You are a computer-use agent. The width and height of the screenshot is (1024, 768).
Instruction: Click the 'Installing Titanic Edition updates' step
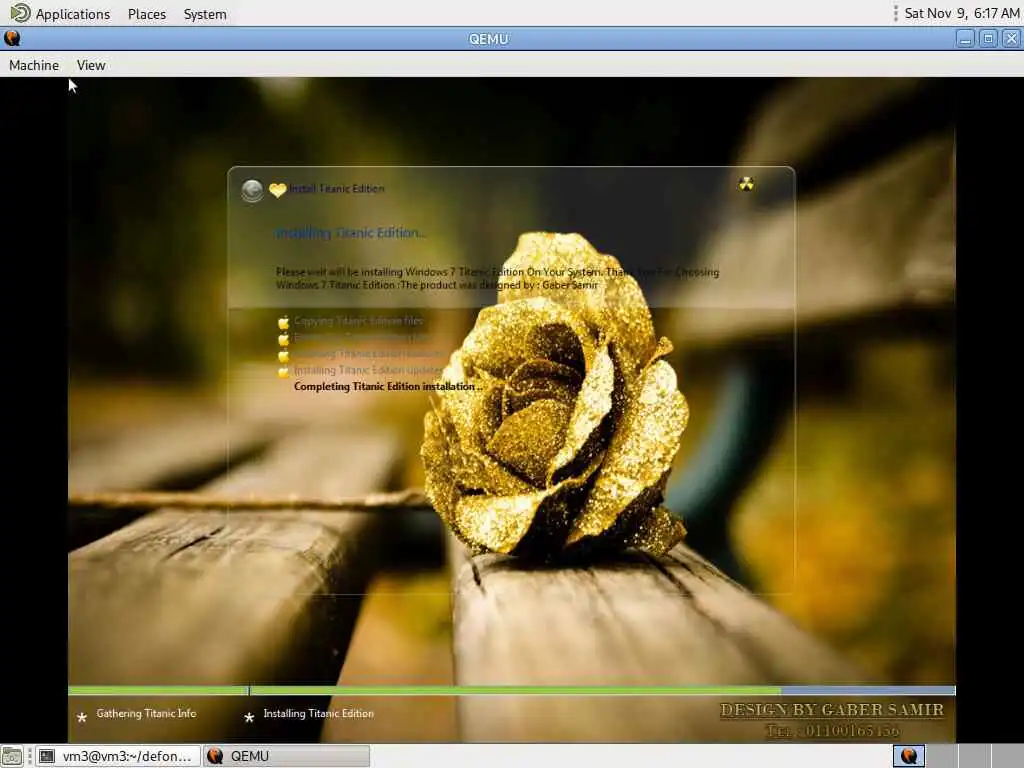[368, 370]
